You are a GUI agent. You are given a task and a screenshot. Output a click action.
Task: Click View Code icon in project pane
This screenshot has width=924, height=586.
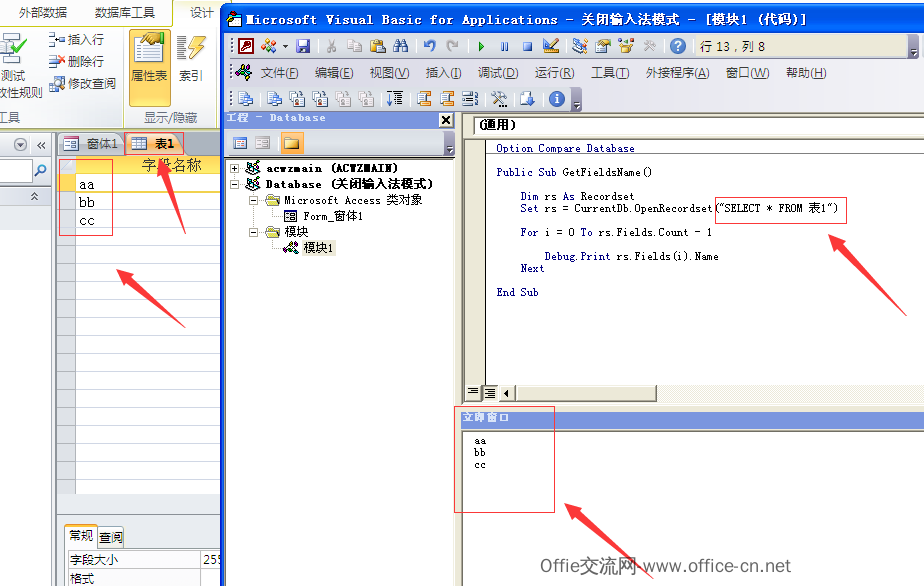click(240, 143)
